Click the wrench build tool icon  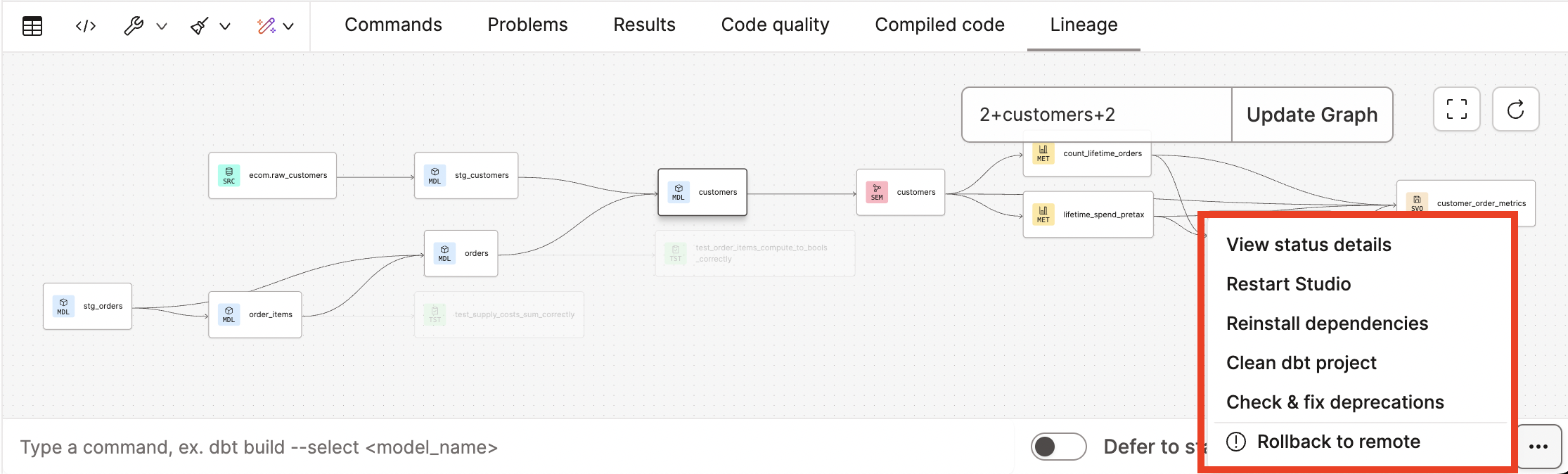click(x=134, y=25)
